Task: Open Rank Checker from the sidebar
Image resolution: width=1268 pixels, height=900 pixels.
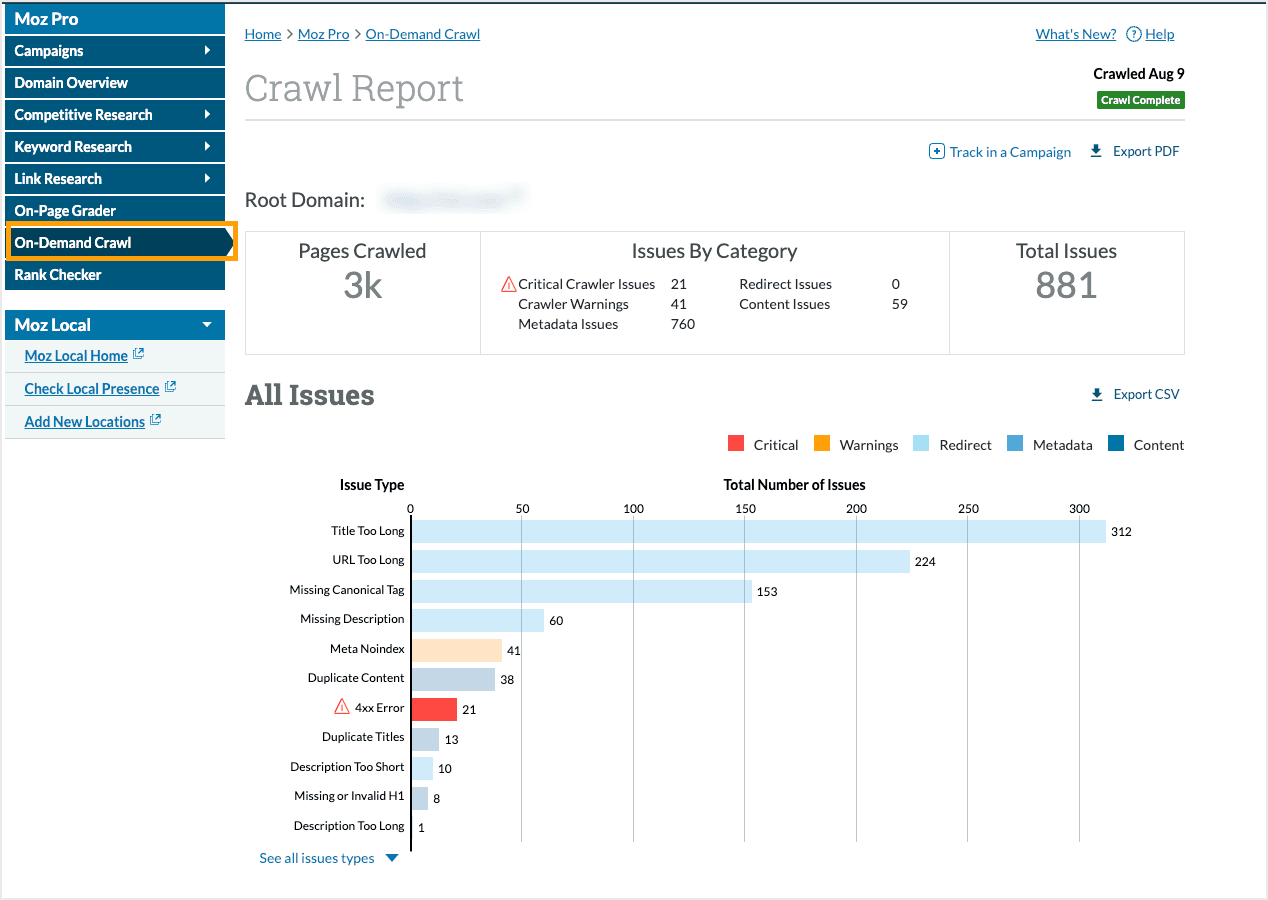Action: pyautogui.click(x=58, y=275)
